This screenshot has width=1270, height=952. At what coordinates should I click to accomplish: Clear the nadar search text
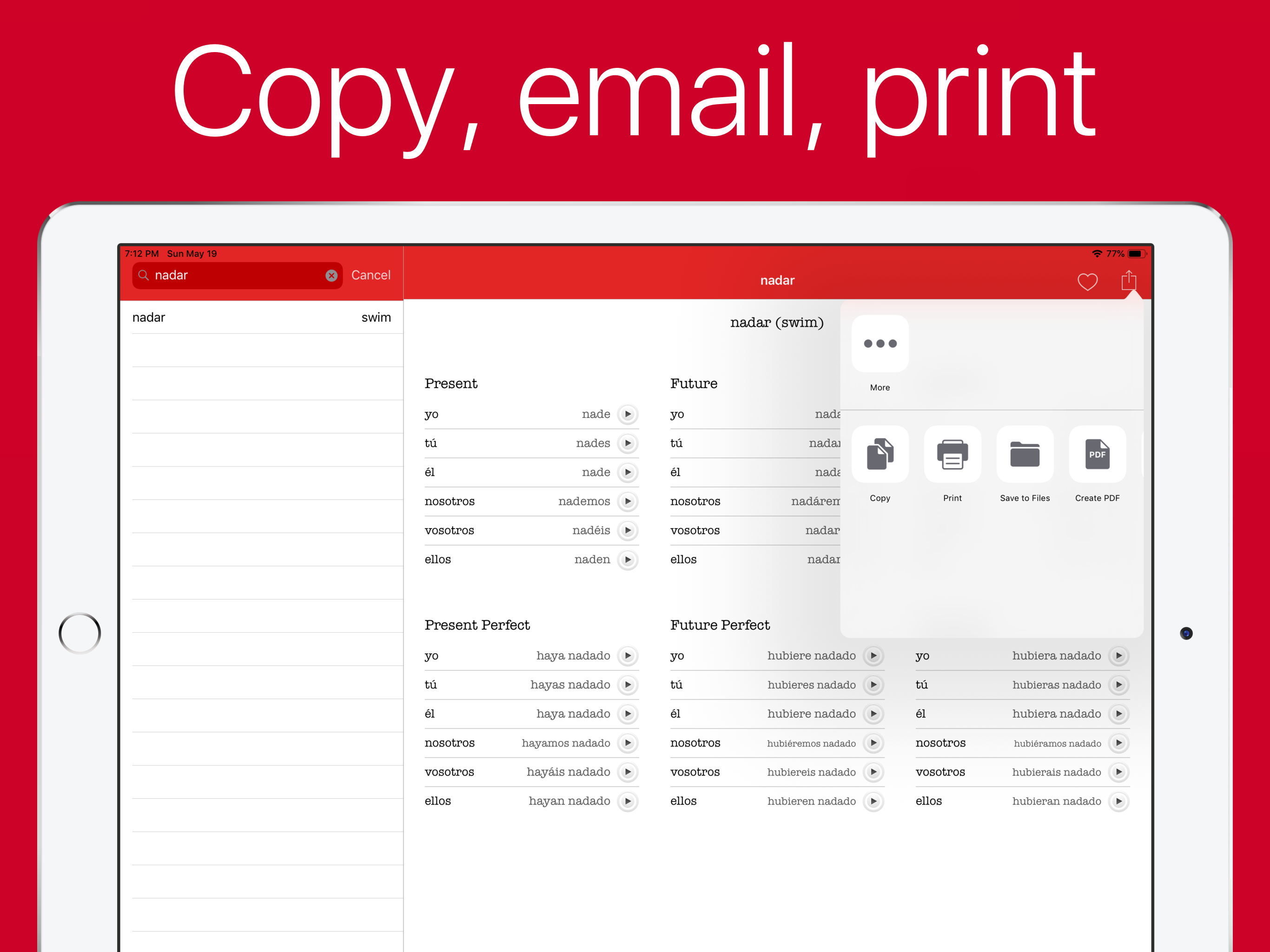point(331,276)
